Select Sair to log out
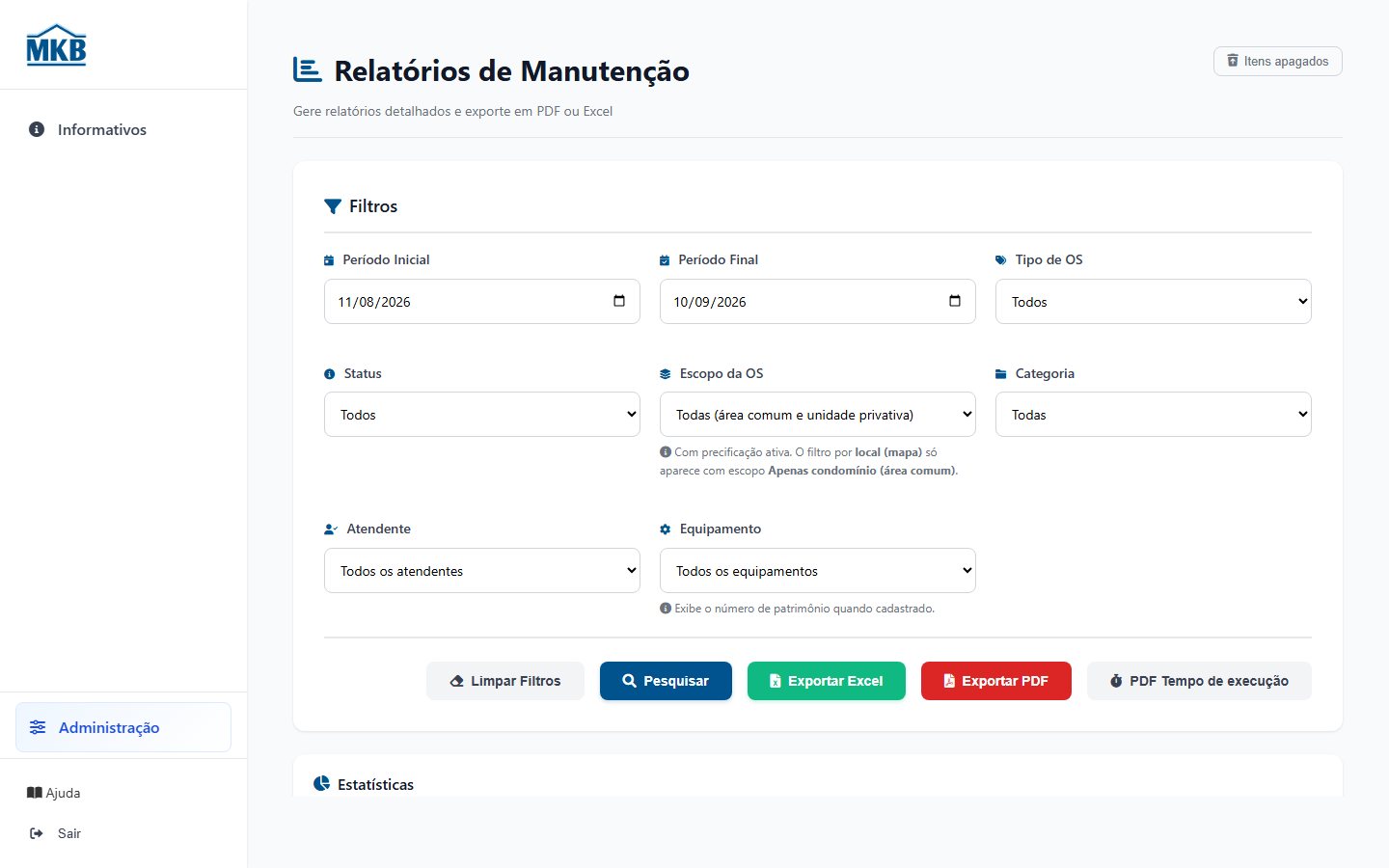Image resolution: width=1389 pixels, height=868 pixels. pyautogui.click(x=56, y=833)
